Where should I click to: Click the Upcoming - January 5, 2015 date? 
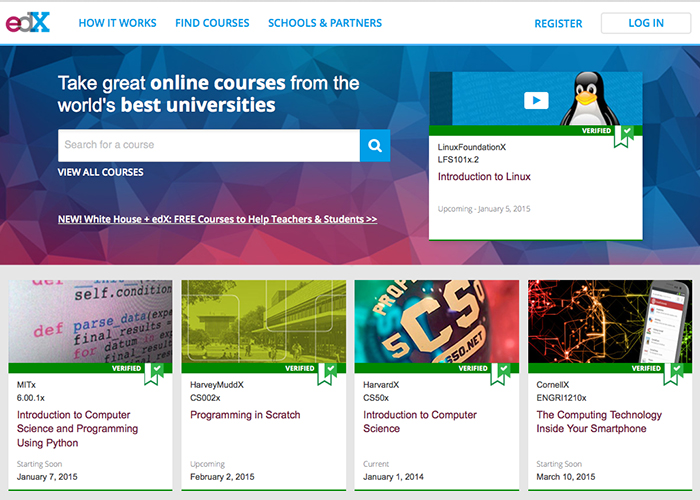(x=484, y=208)
